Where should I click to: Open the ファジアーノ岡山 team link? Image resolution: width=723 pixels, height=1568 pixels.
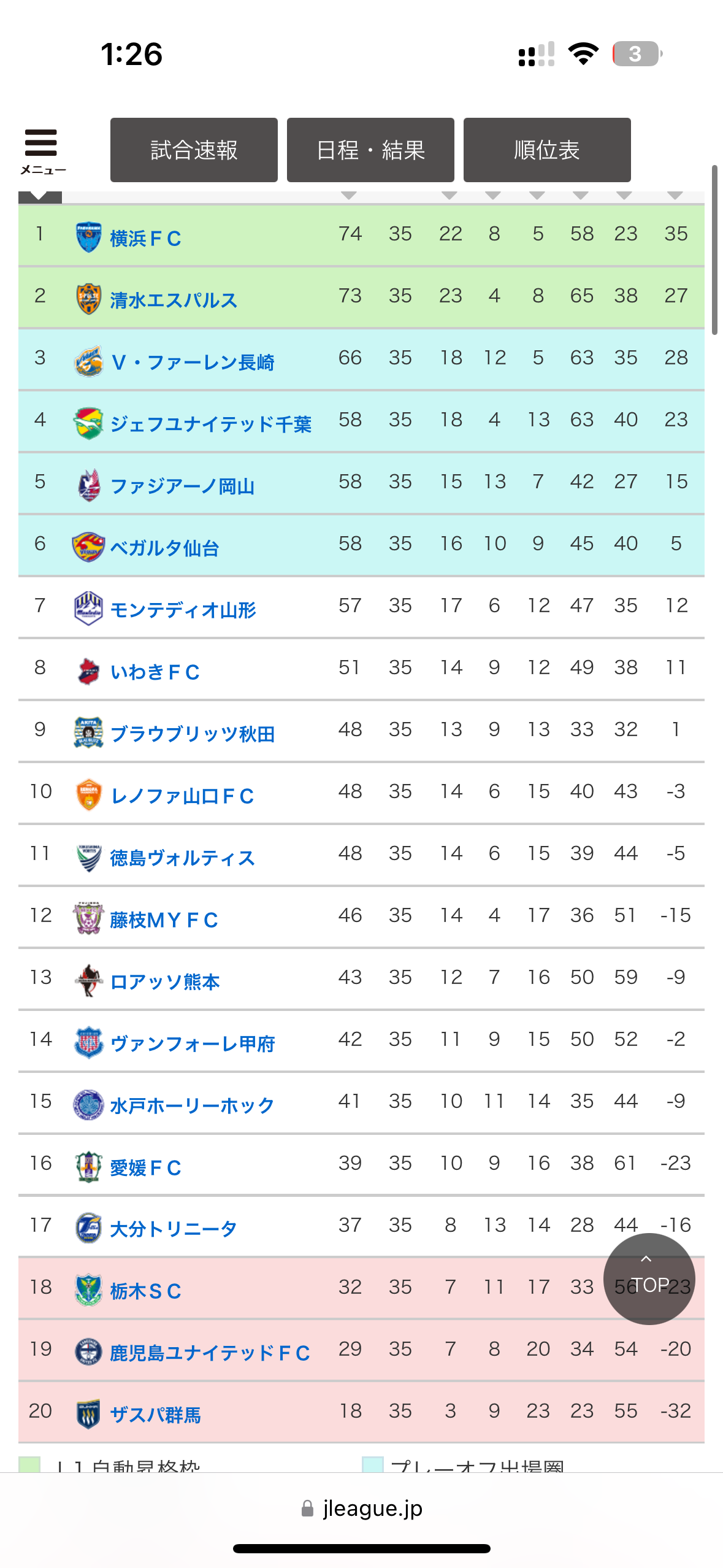point(182,486)
